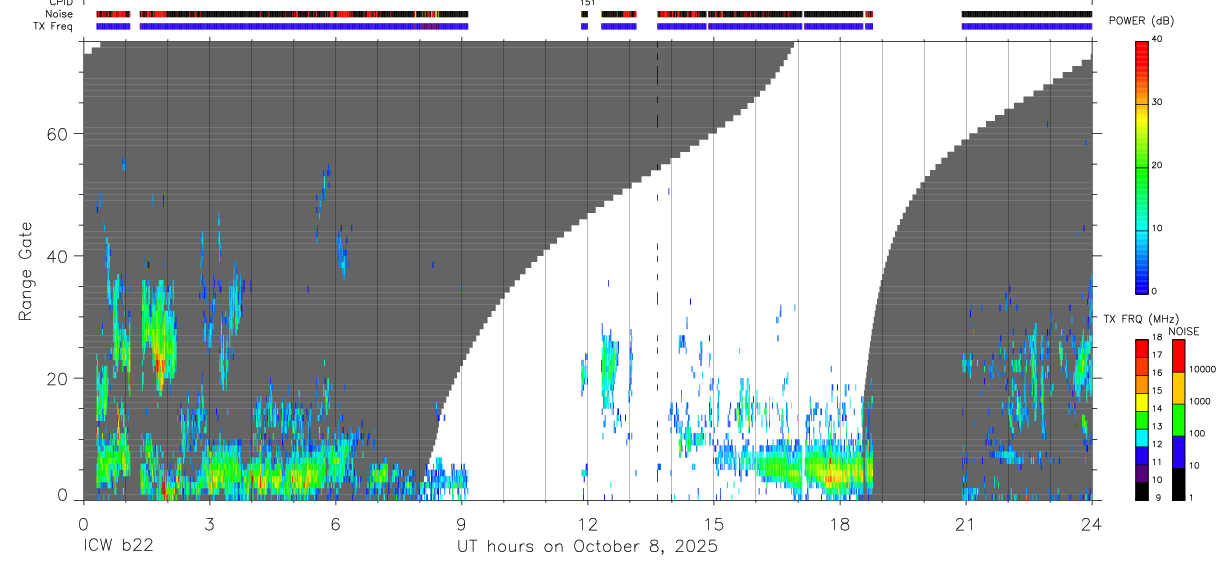
Task: Click the '3' UT hour tick label
Action: pos(208,525)
